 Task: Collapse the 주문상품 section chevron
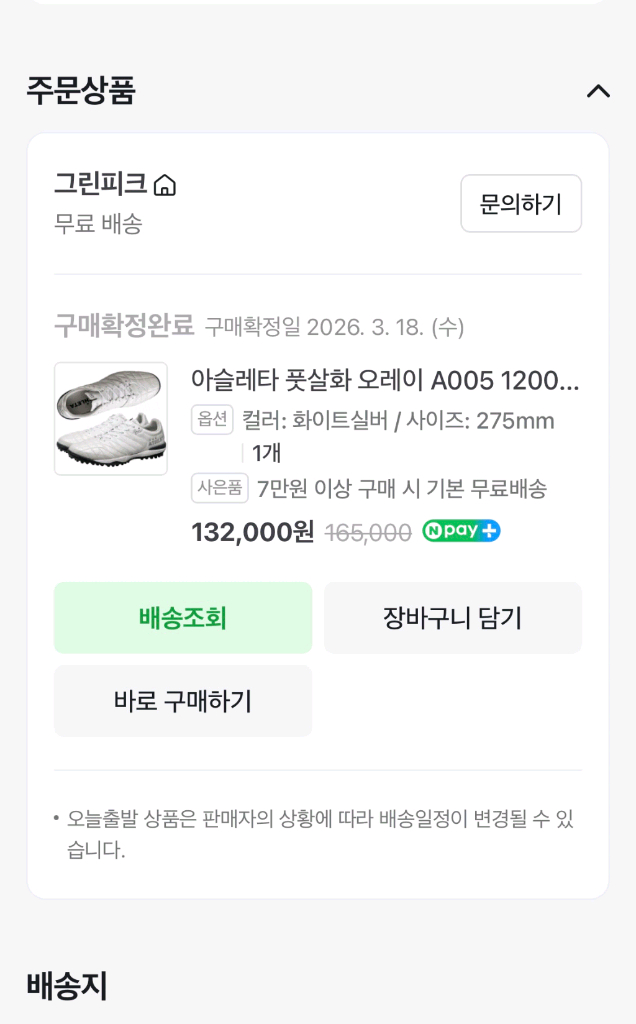[x=599, y=91]
